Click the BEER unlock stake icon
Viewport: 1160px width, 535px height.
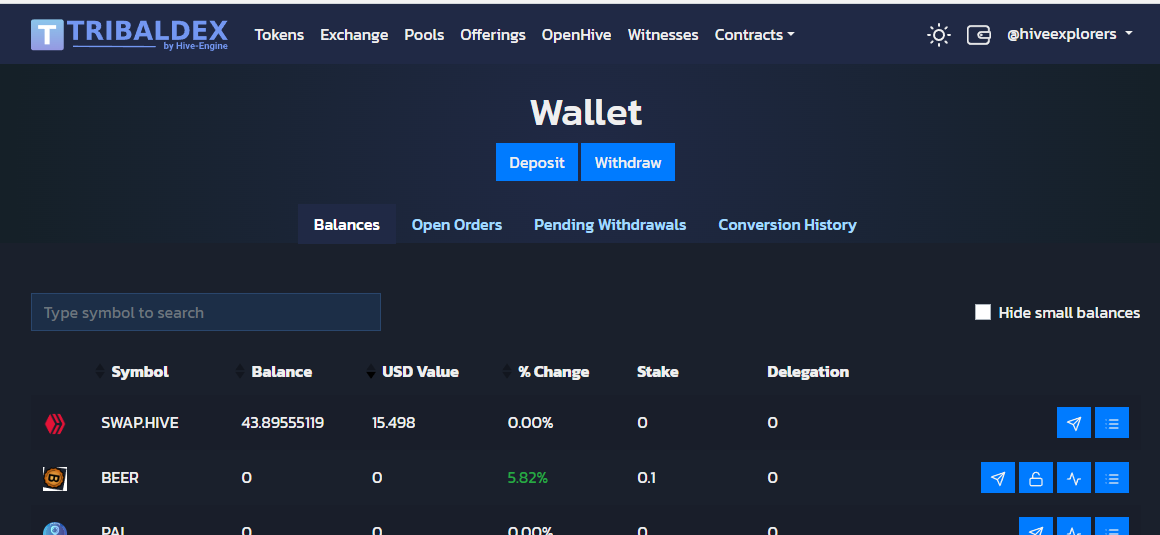[x=1036, y=477]
